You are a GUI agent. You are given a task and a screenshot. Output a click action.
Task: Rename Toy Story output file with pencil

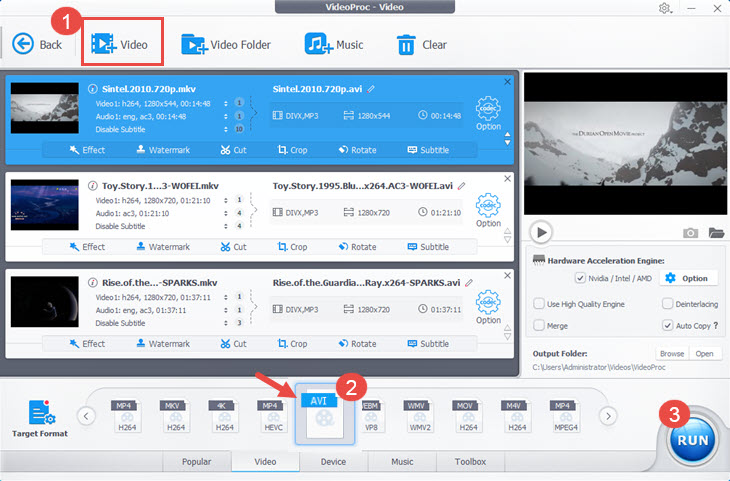[x=461, y=186]
